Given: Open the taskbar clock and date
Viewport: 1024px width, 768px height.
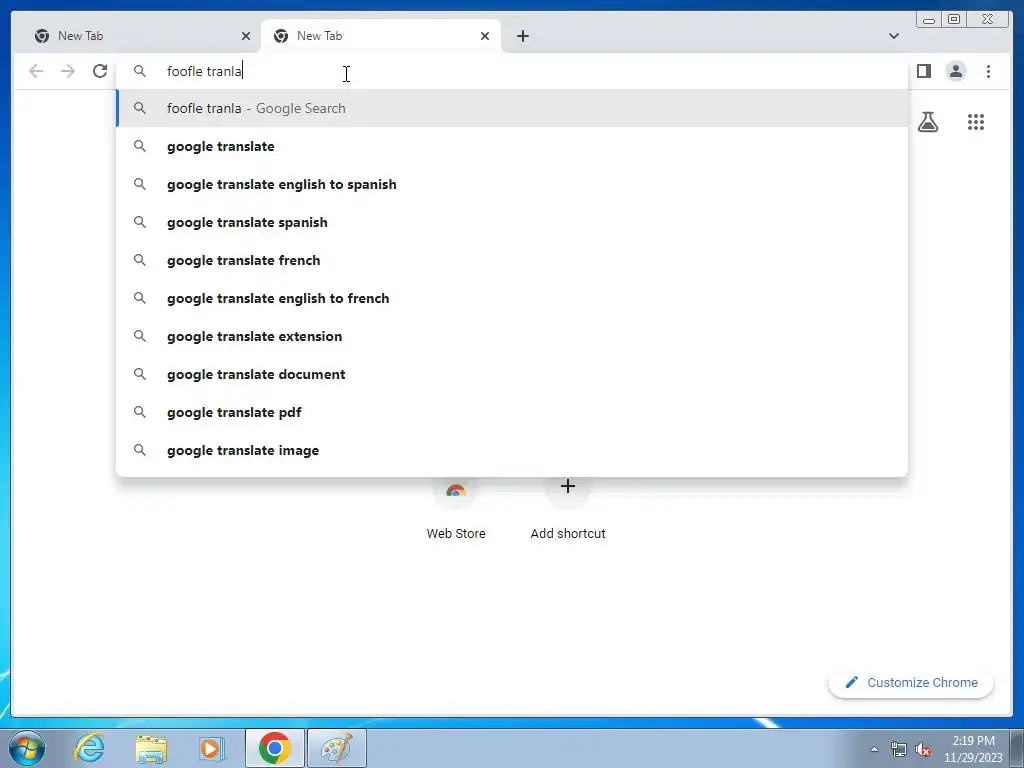Looking at the screenshot, I should click(973, 749).
